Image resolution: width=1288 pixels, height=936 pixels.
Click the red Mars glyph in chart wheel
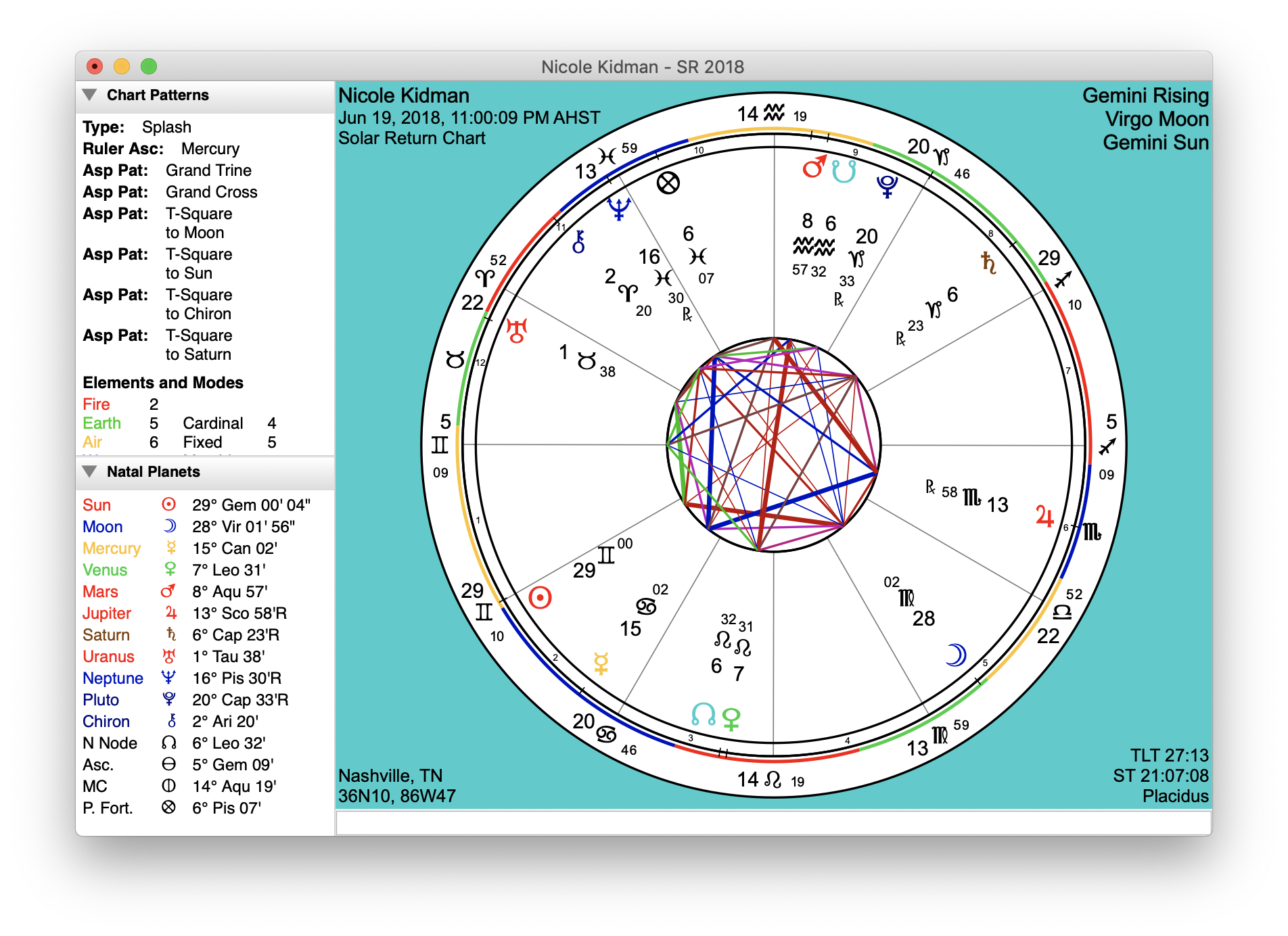click(814, 167)
